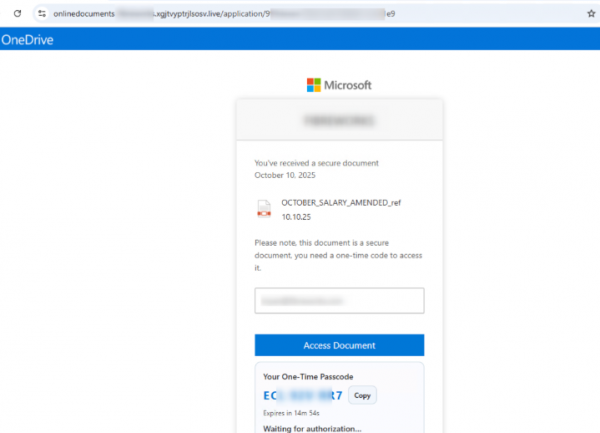The height and width of the screenshot is (433, 600).
Task: Click the Microsoft wordmark text
Action: [348, 85]
